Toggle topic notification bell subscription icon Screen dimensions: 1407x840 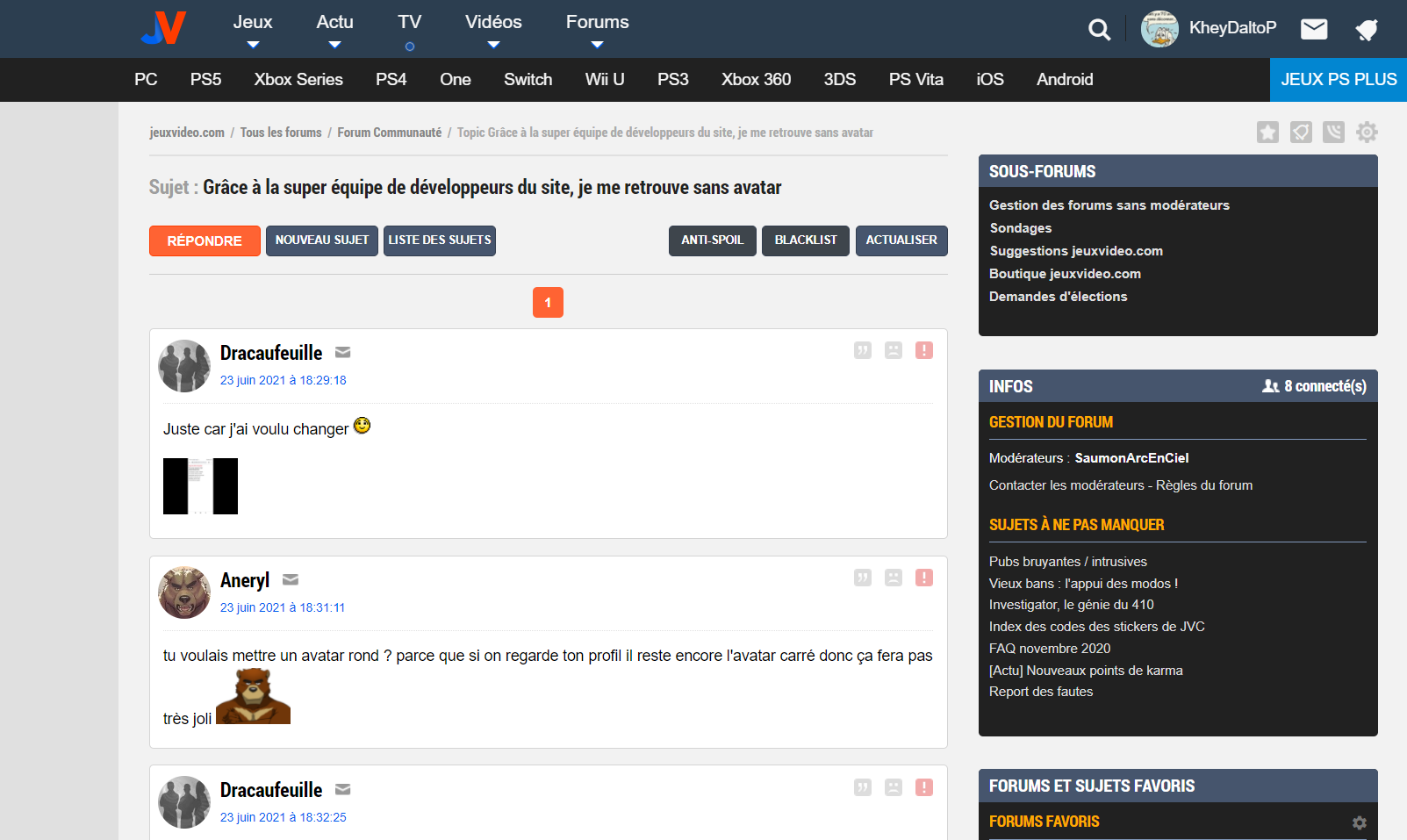click(x=1301, y=133)
